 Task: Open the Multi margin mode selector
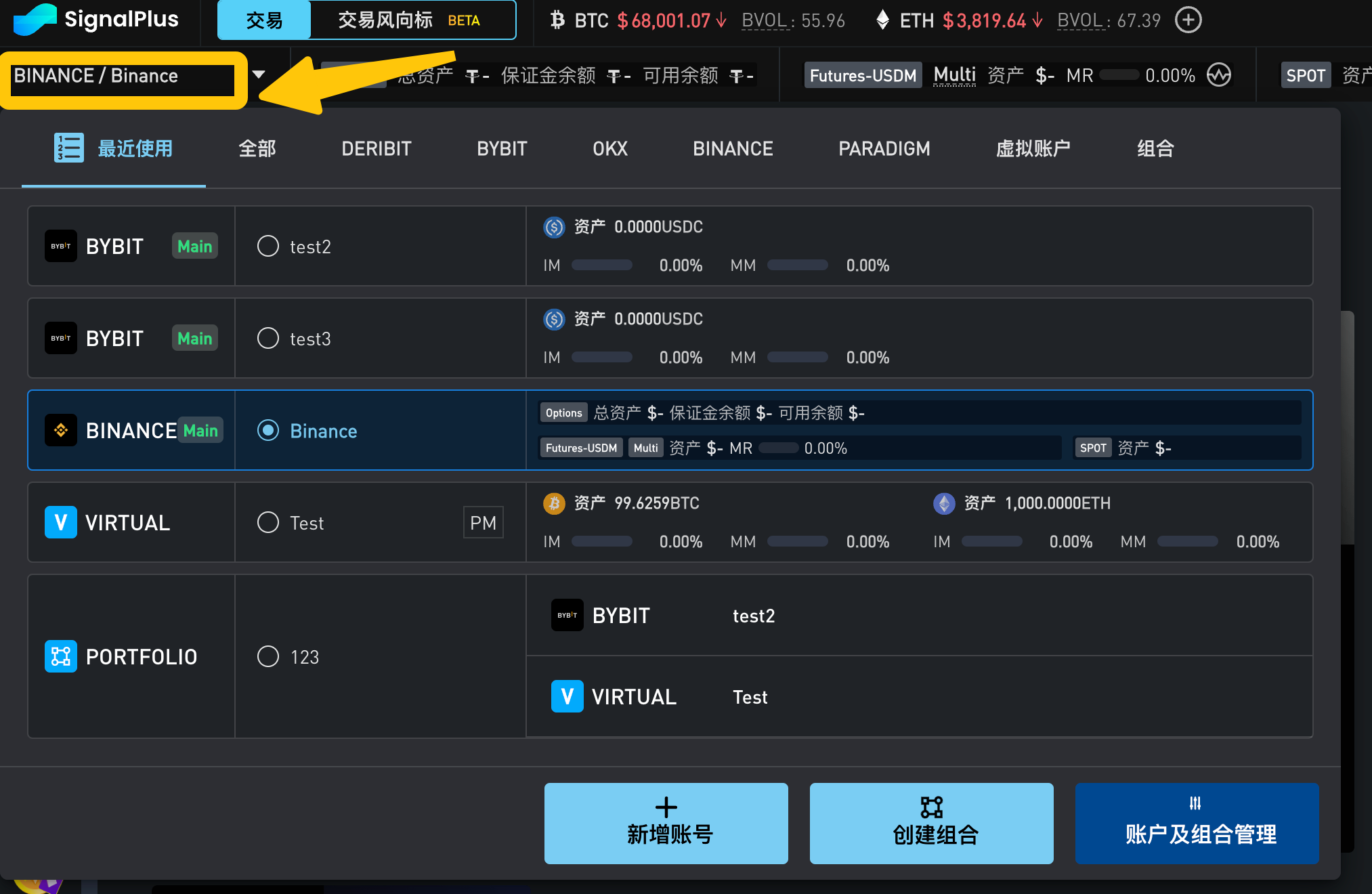point(954,75)
